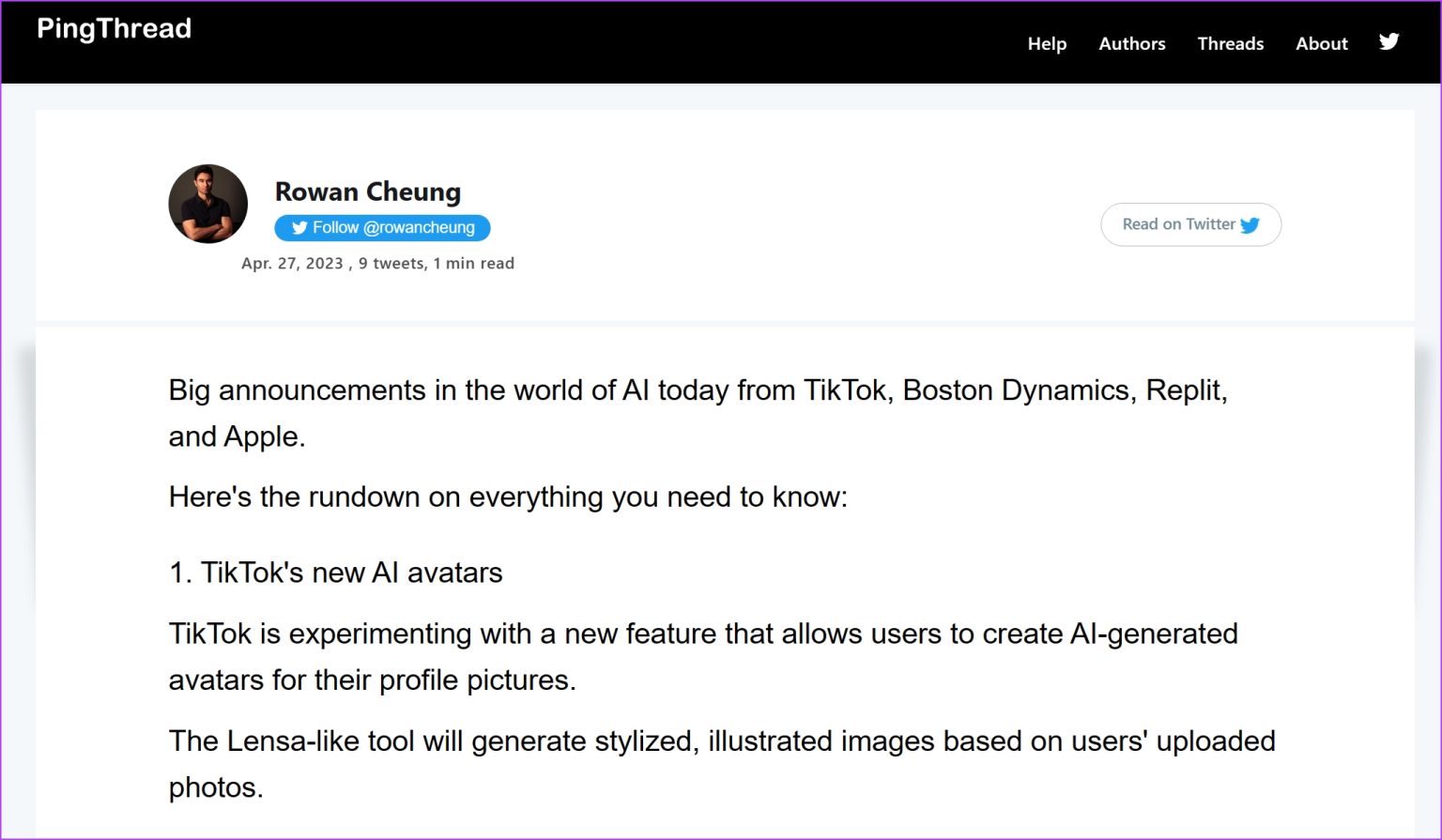Click the Twitter icon inside the Follow button
Screen dimensions: 1442x840
click(x=299, y=227)
